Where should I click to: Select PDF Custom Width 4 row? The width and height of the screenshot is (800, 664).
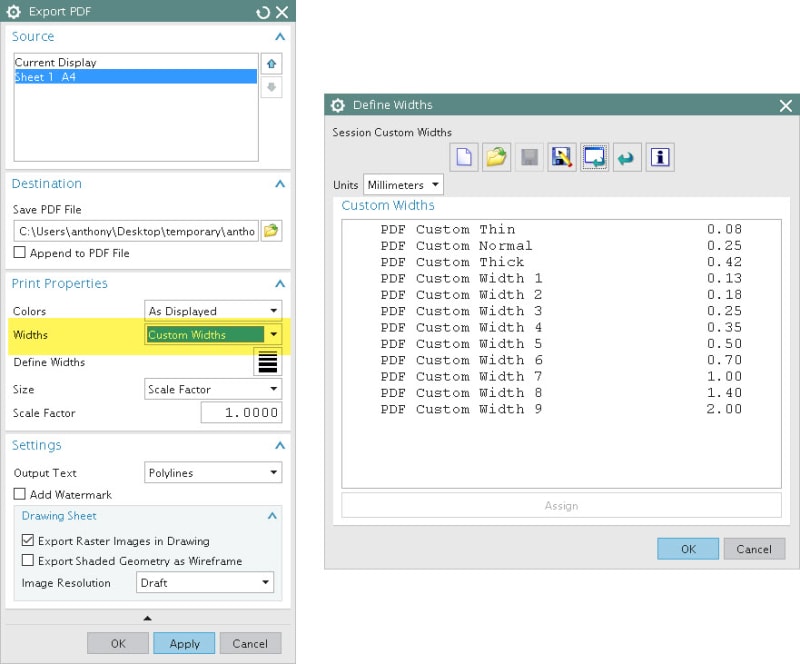(x=561, y=327)
